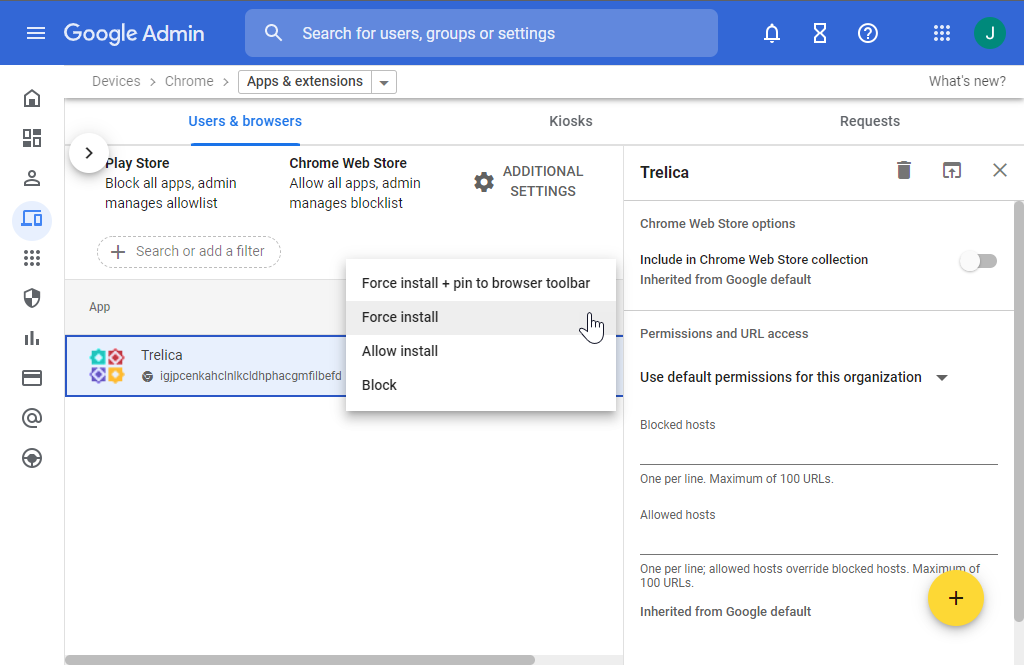This screenshot has height=665, width=1024.
Task: Expand the Apps & extensions dropdown arrow
Action: pyautogui.click(x=384, y=82)
